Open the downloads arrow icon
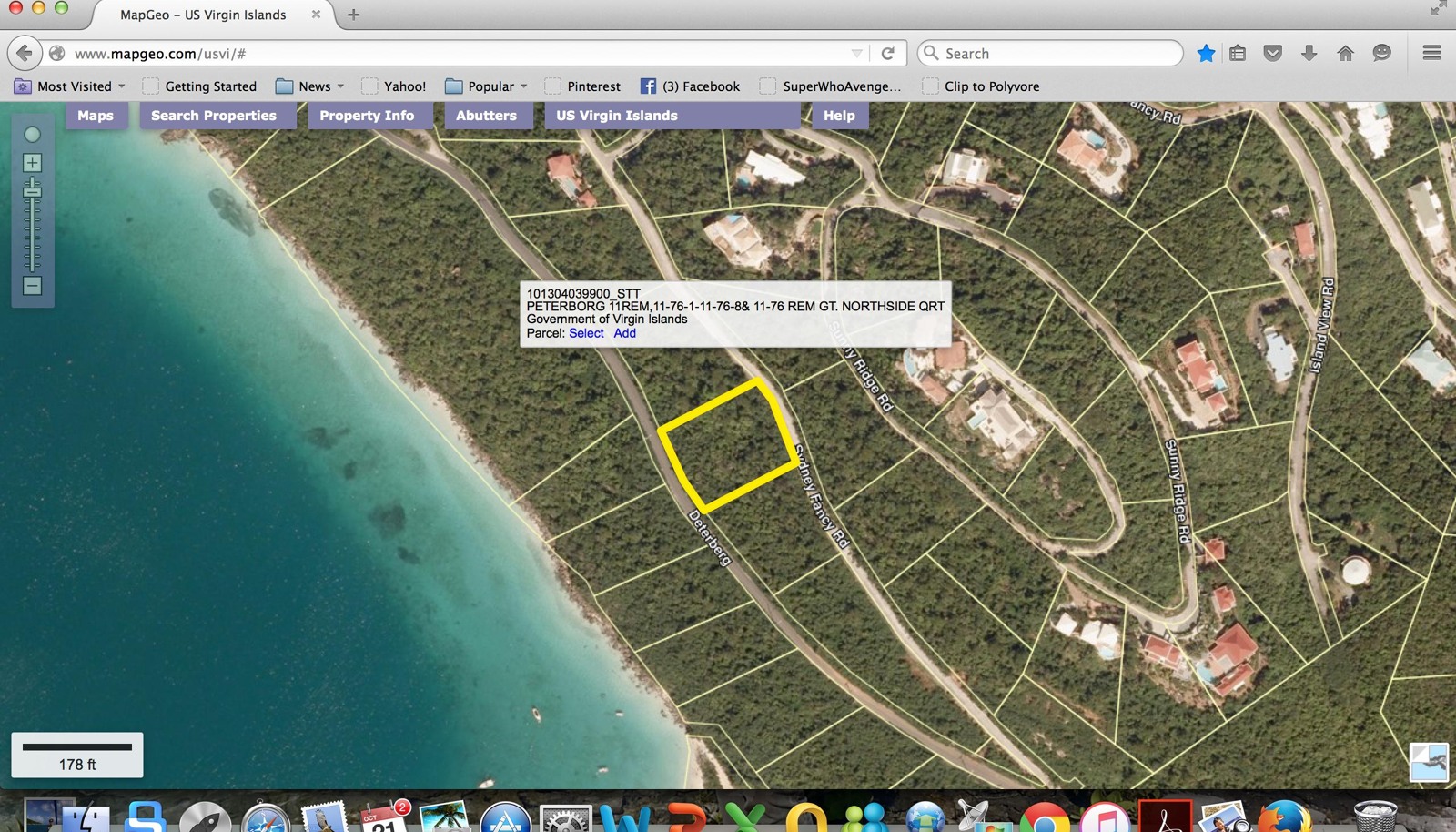 [x=1309, y=54]
